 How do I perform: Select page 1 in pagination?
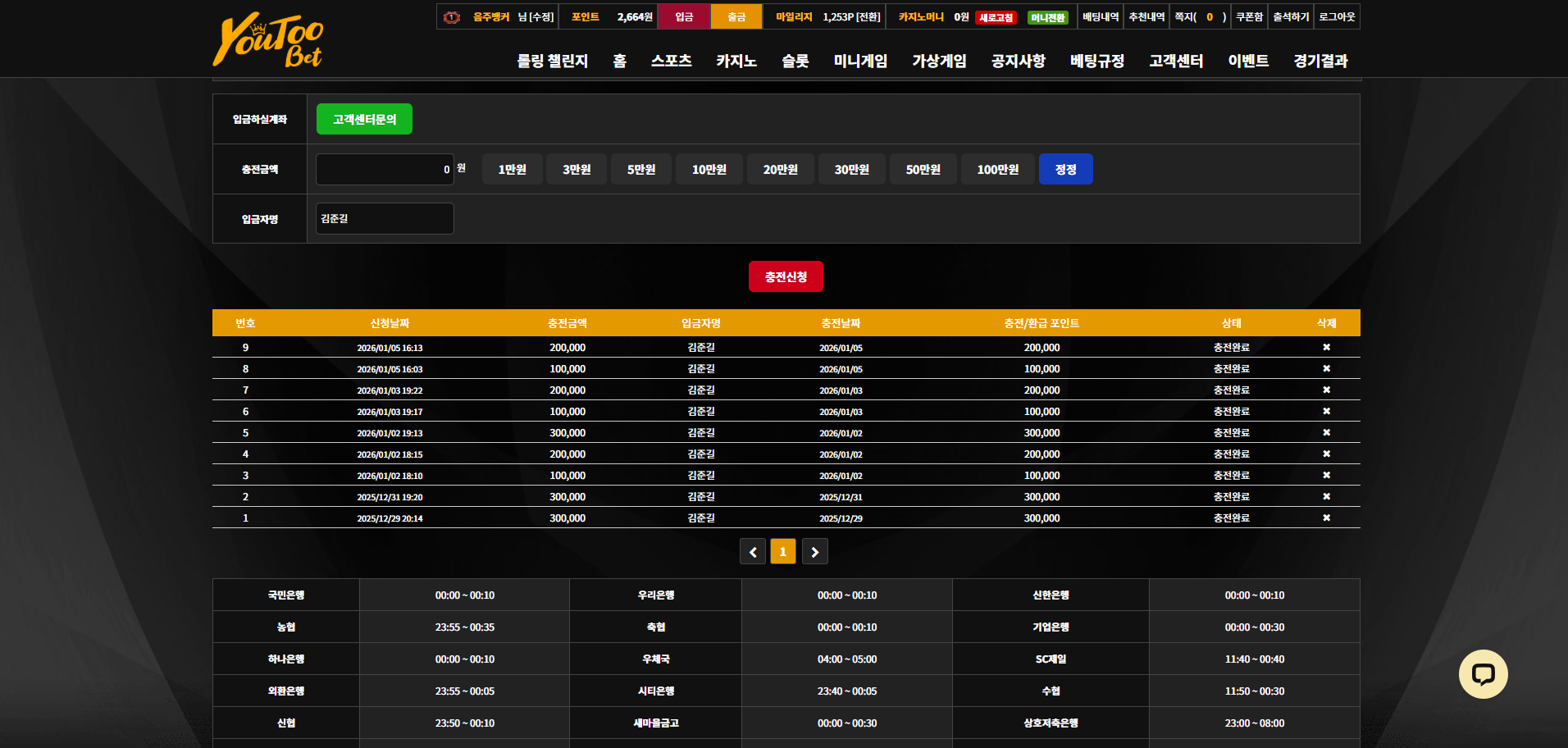tap(783, 552)
